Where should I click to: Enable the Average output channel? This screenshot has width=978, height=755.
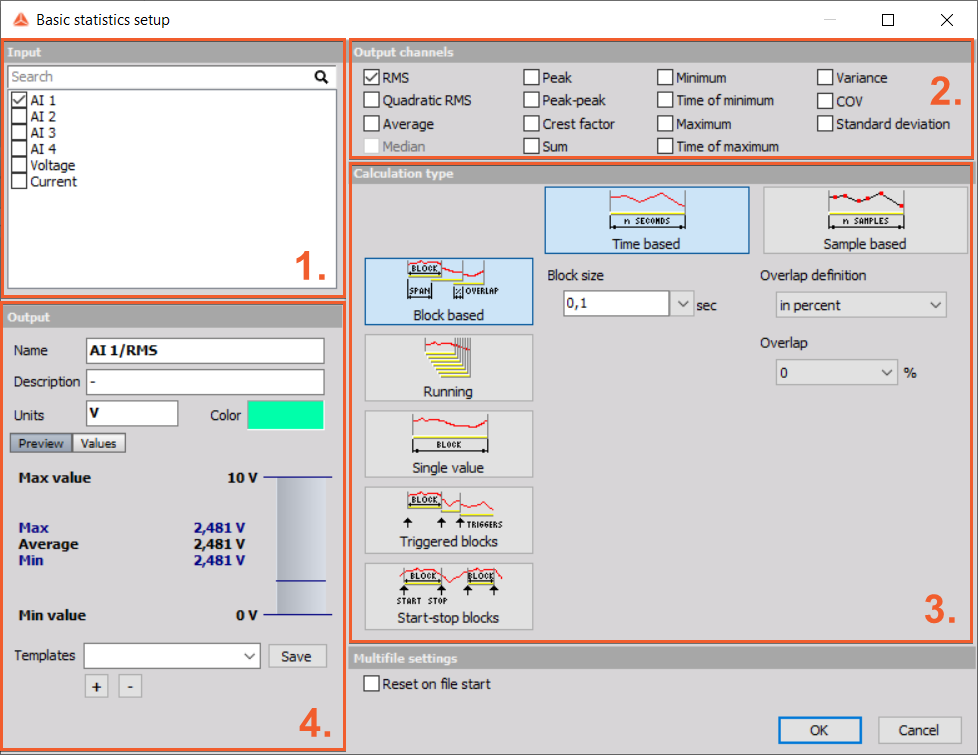click(371, 124)
